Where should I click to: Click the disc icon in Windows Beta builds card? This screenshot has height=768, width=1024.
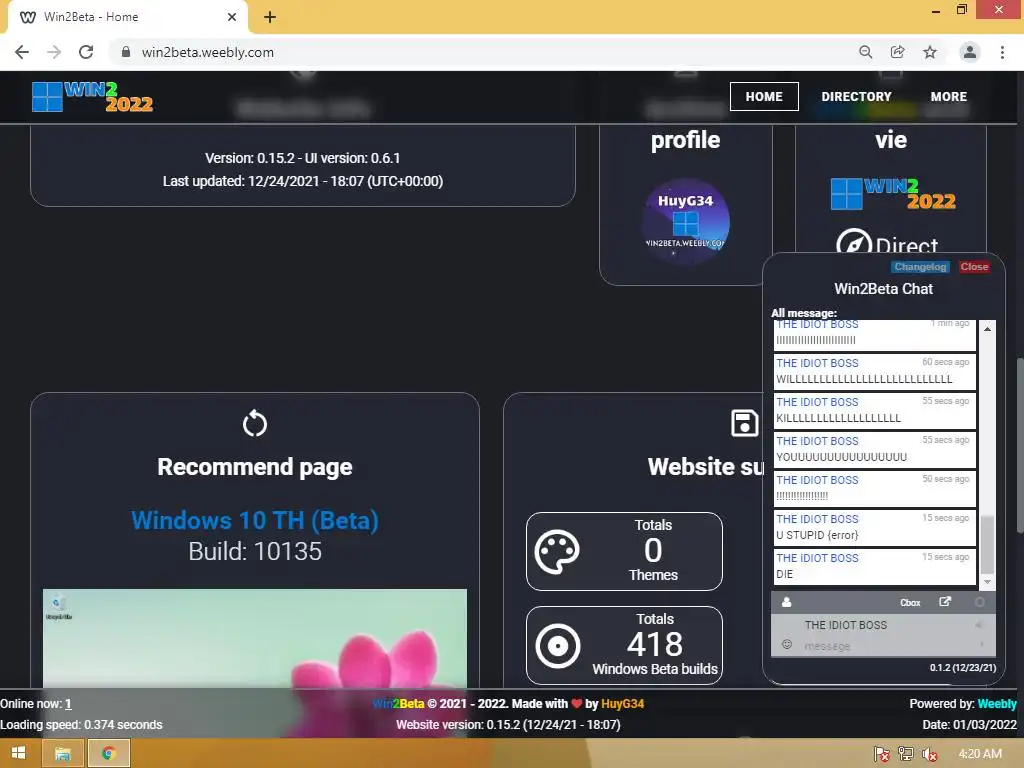558,646
